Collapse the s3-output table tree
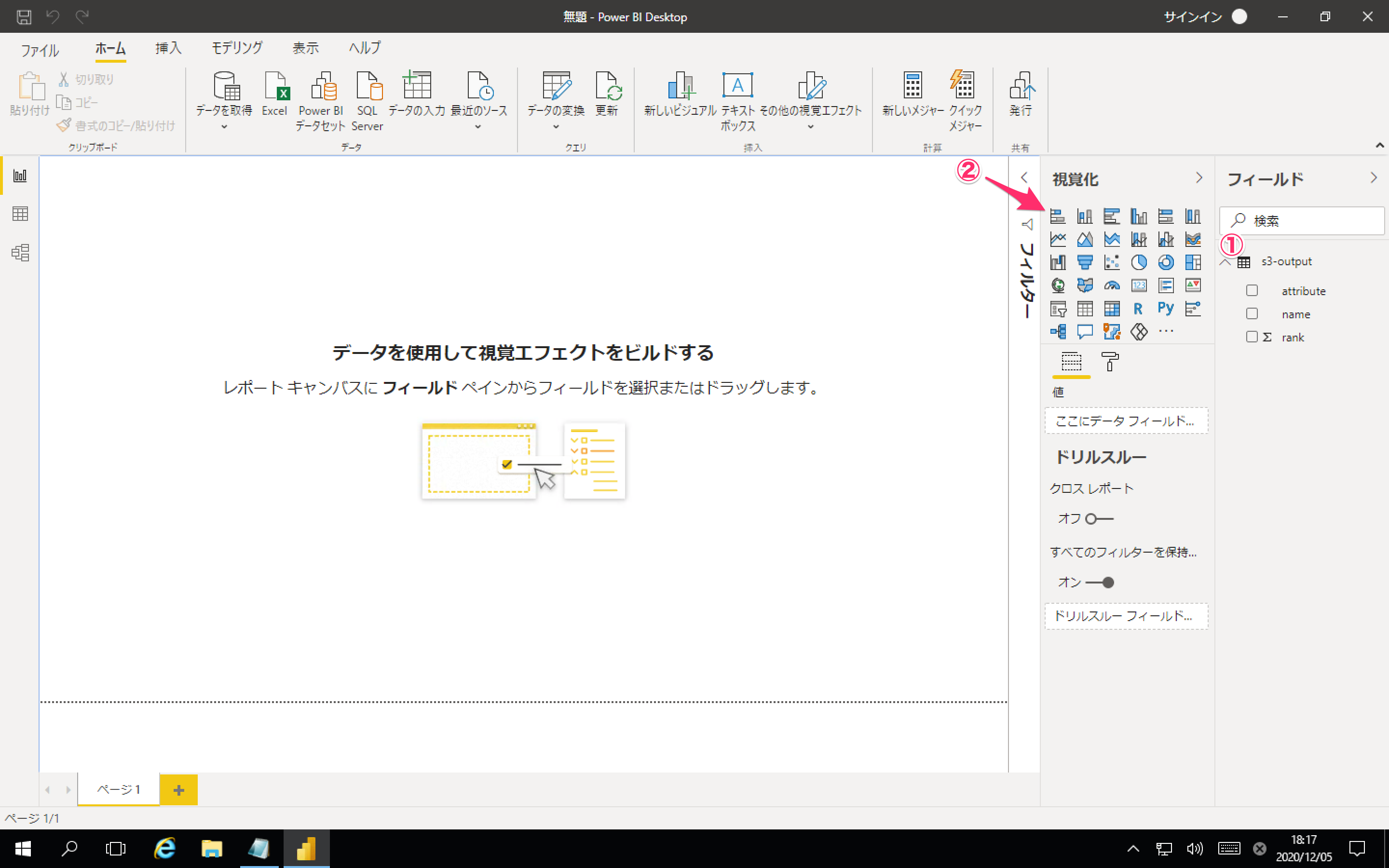 point(1226,262)
